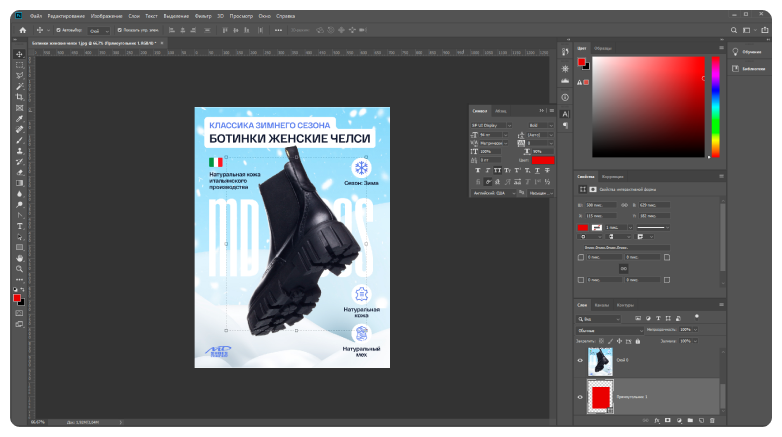Open the layer blend mode dropdown
Screen dimensions: 782x437
(608, 329)
